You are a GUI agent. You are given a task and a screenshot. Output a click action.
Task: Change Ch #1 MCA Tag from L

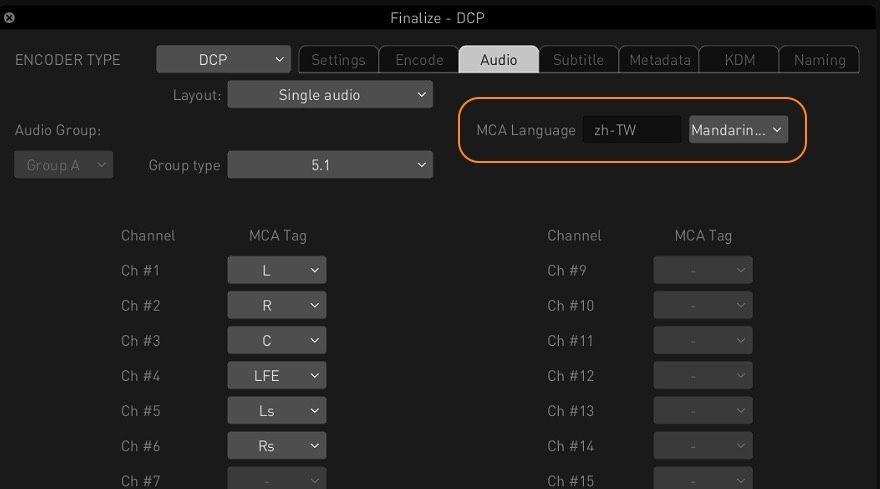pyautogui.click(x=277, y=270)
